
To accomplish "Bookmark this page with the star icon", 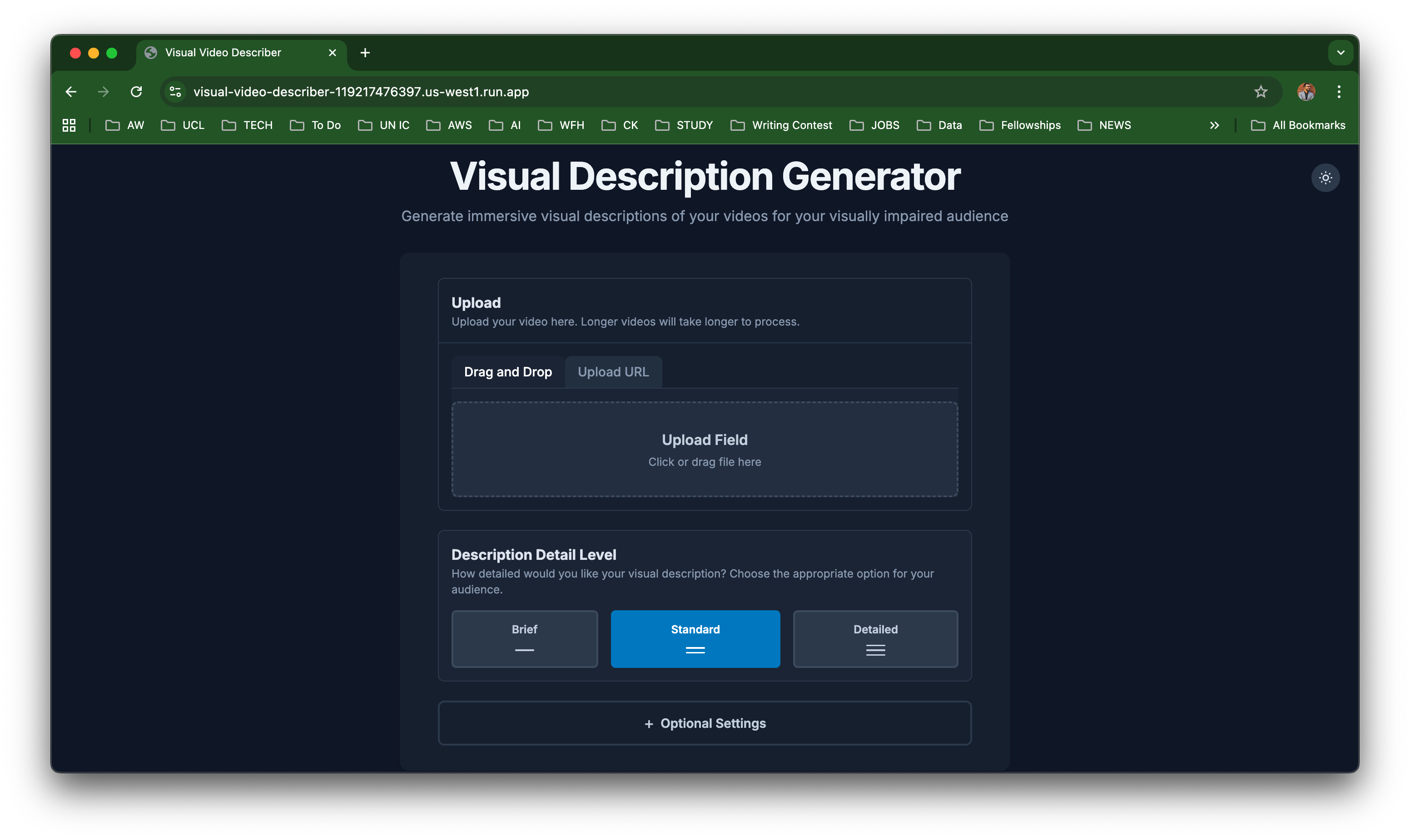I will pos(1260,92).
